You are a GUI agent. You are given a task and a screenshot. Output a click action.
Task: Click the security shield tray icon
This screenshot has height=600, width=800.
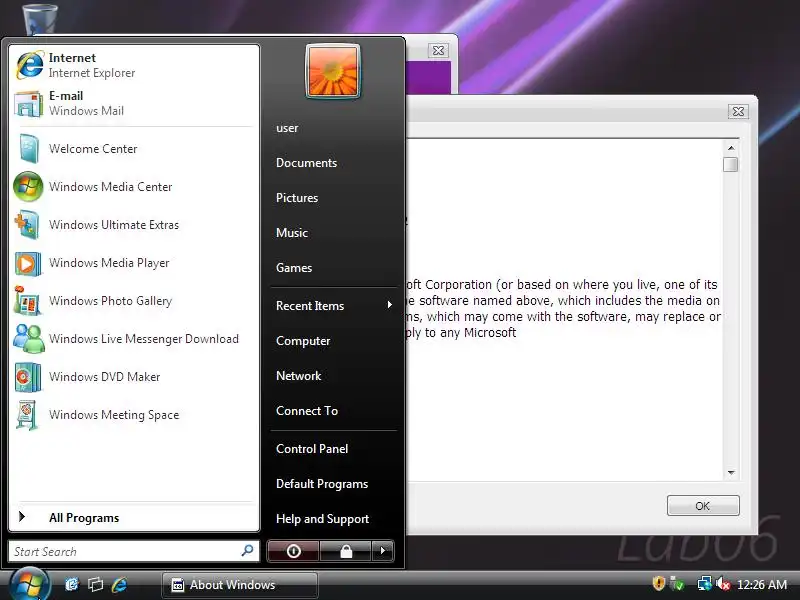point(659,583)
